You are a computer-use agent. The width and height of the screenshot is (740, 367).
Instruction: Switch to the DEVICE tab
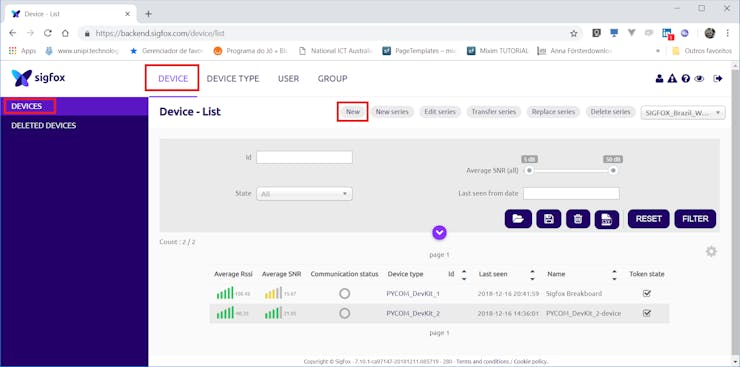point(173,79)
